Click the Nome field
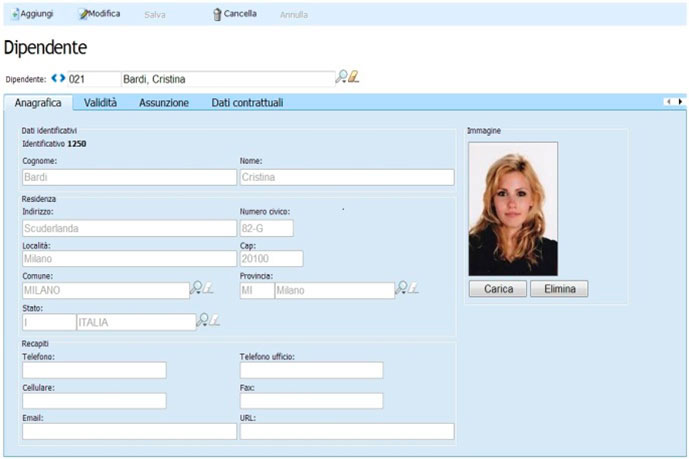This screenshot has height=459, width=689. tap(347, 177)
